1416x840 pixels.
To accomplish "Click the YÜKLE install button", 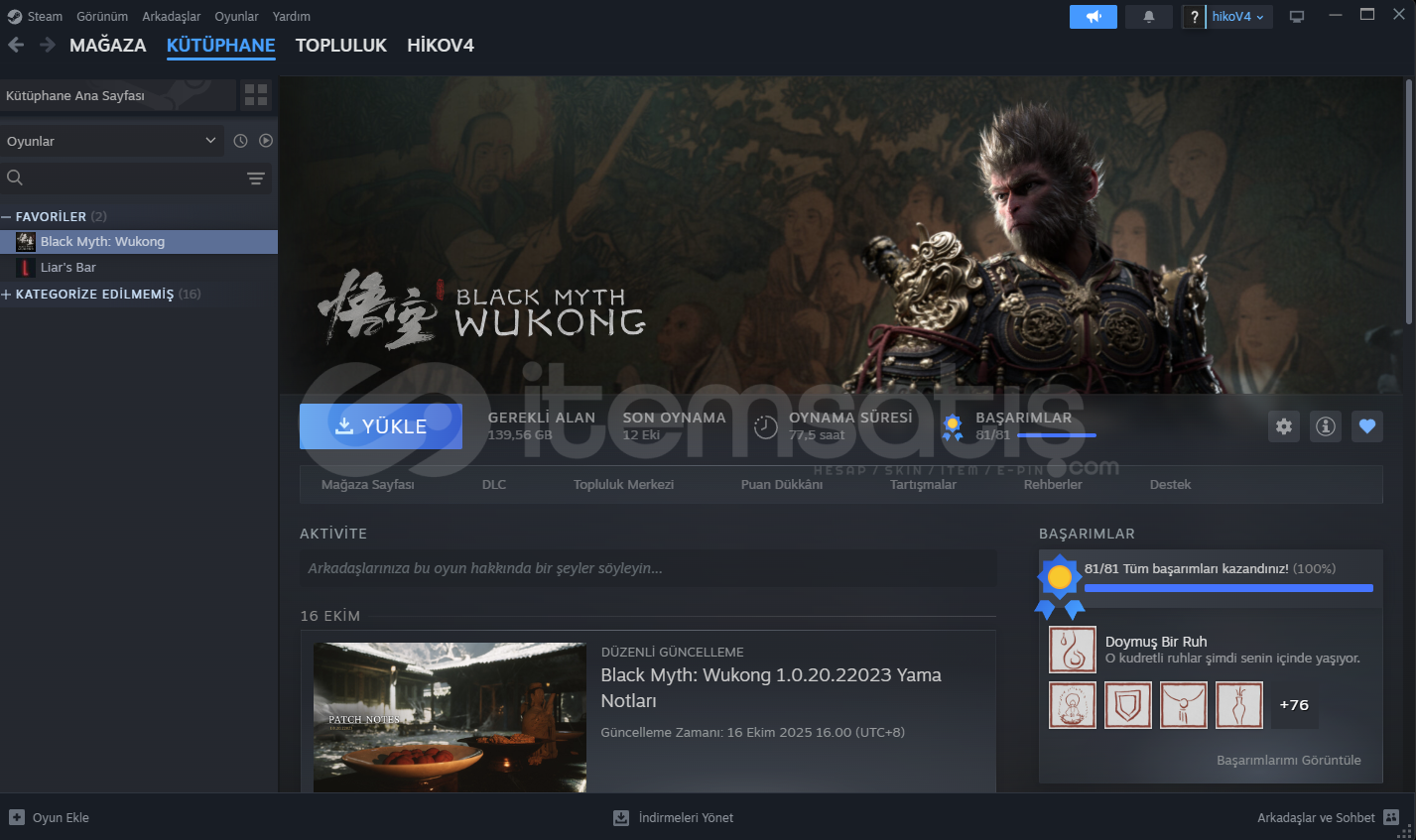I will tap(381, 426).
